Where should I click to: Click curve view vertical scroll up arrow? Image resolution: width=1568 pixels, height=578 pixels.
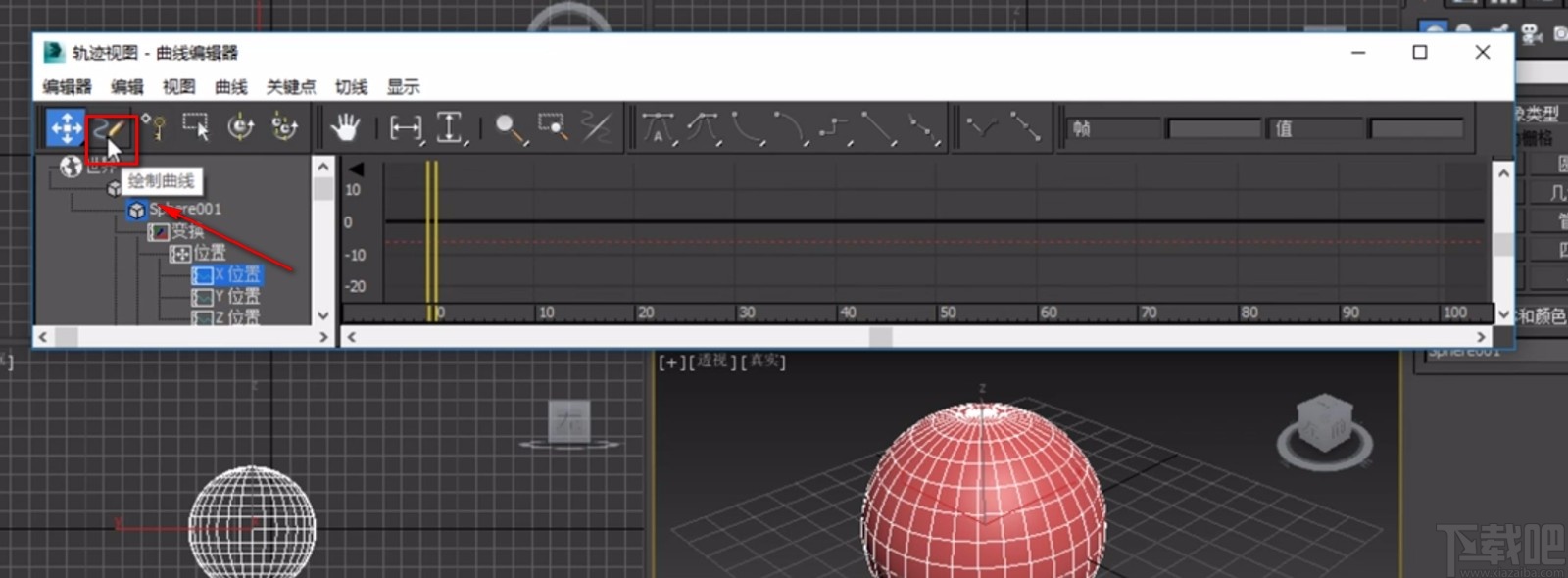pos(1503,173)
